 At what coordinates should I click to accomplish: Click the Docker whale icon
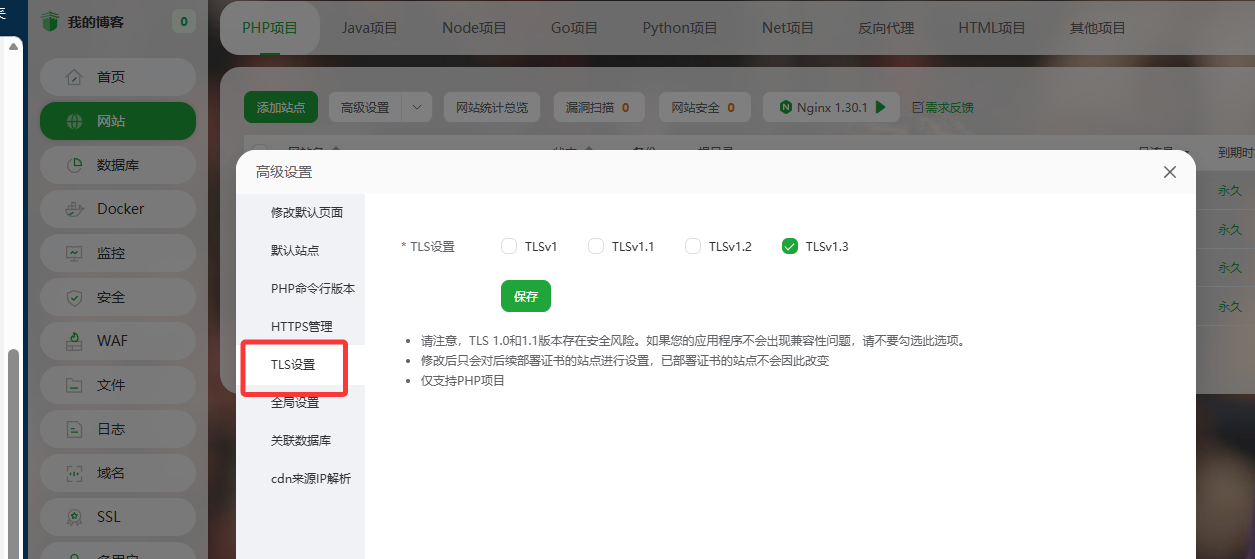pos(74,209)
